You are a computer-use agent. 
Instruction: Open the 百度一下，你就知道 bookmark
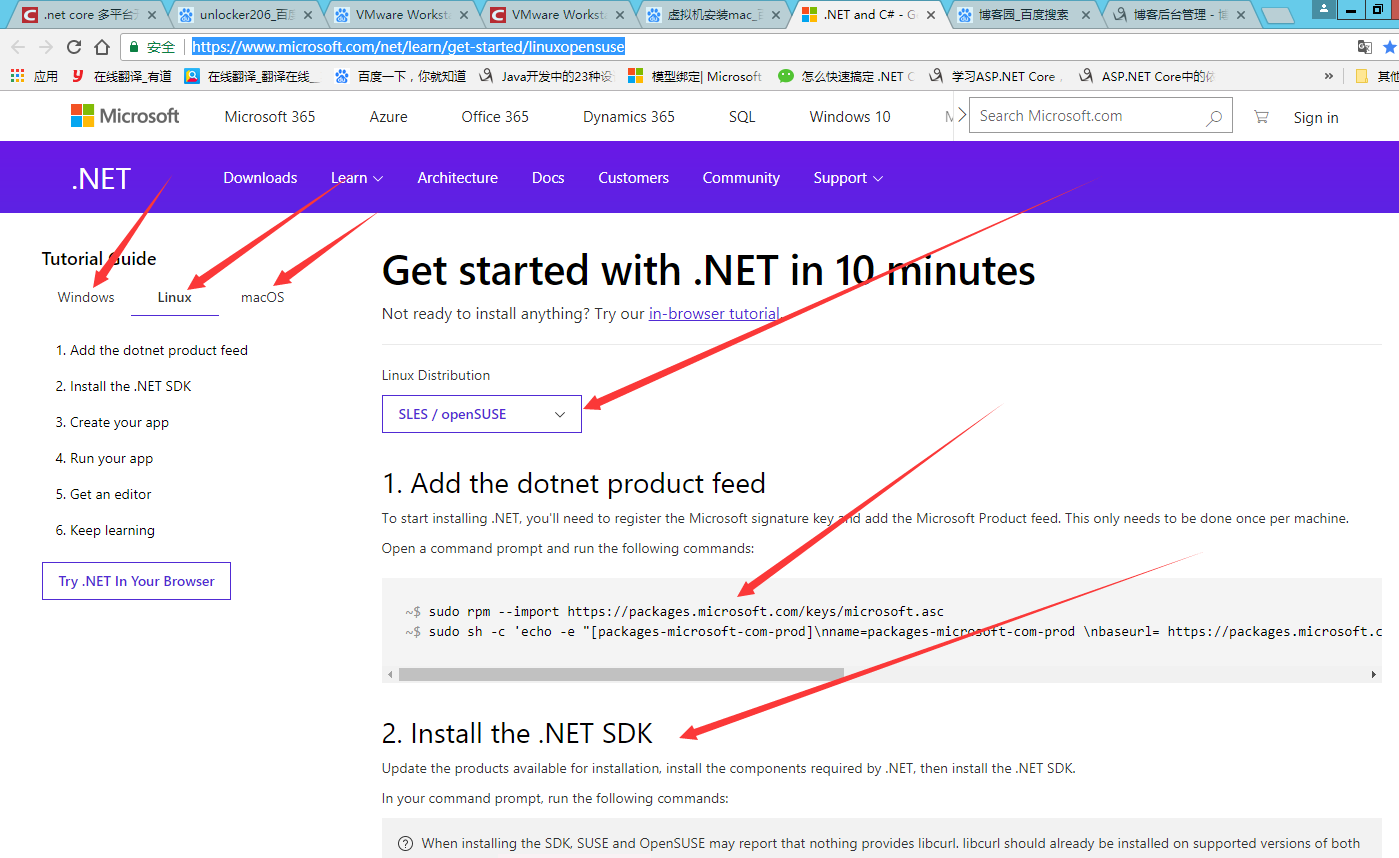click(x=400, y=76)
